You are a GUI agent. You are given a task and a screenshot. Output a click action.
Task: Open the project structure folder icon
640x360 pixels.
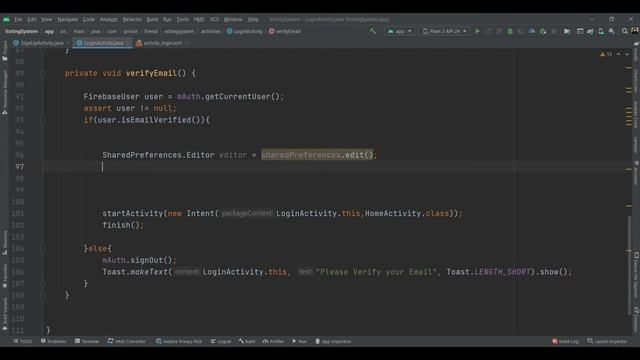[x=567, y=31]
